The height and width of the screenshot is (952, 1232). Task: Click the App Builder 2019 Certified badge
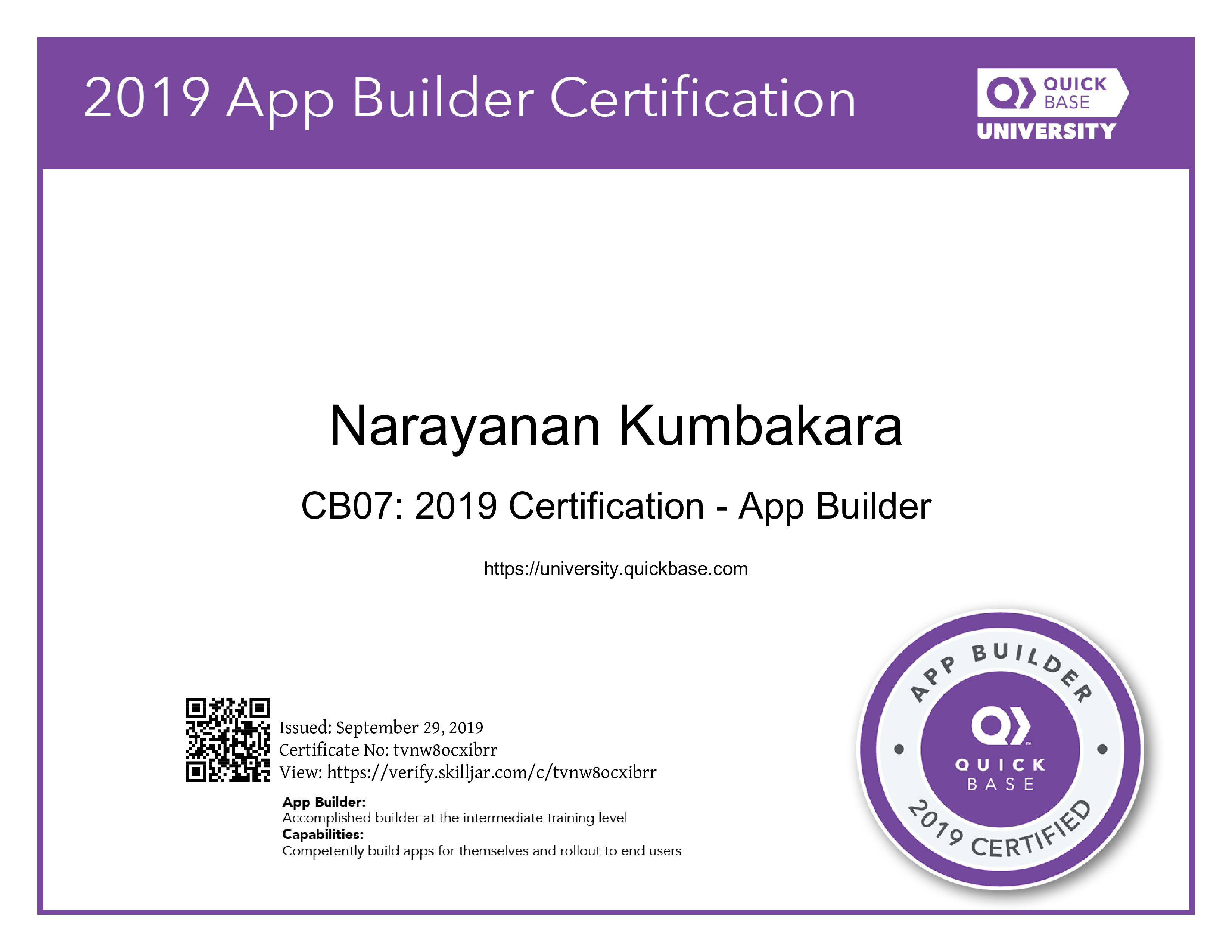(x=1001, y=750)
